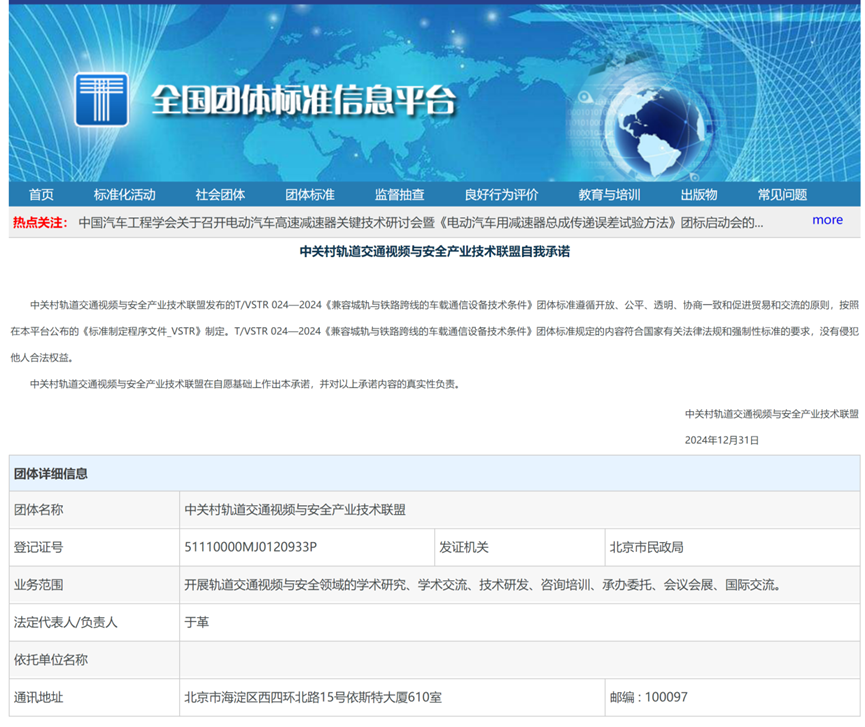Go to 社会团体 section
This screenshot has width=865, height=727.
[x=220, y=194]
